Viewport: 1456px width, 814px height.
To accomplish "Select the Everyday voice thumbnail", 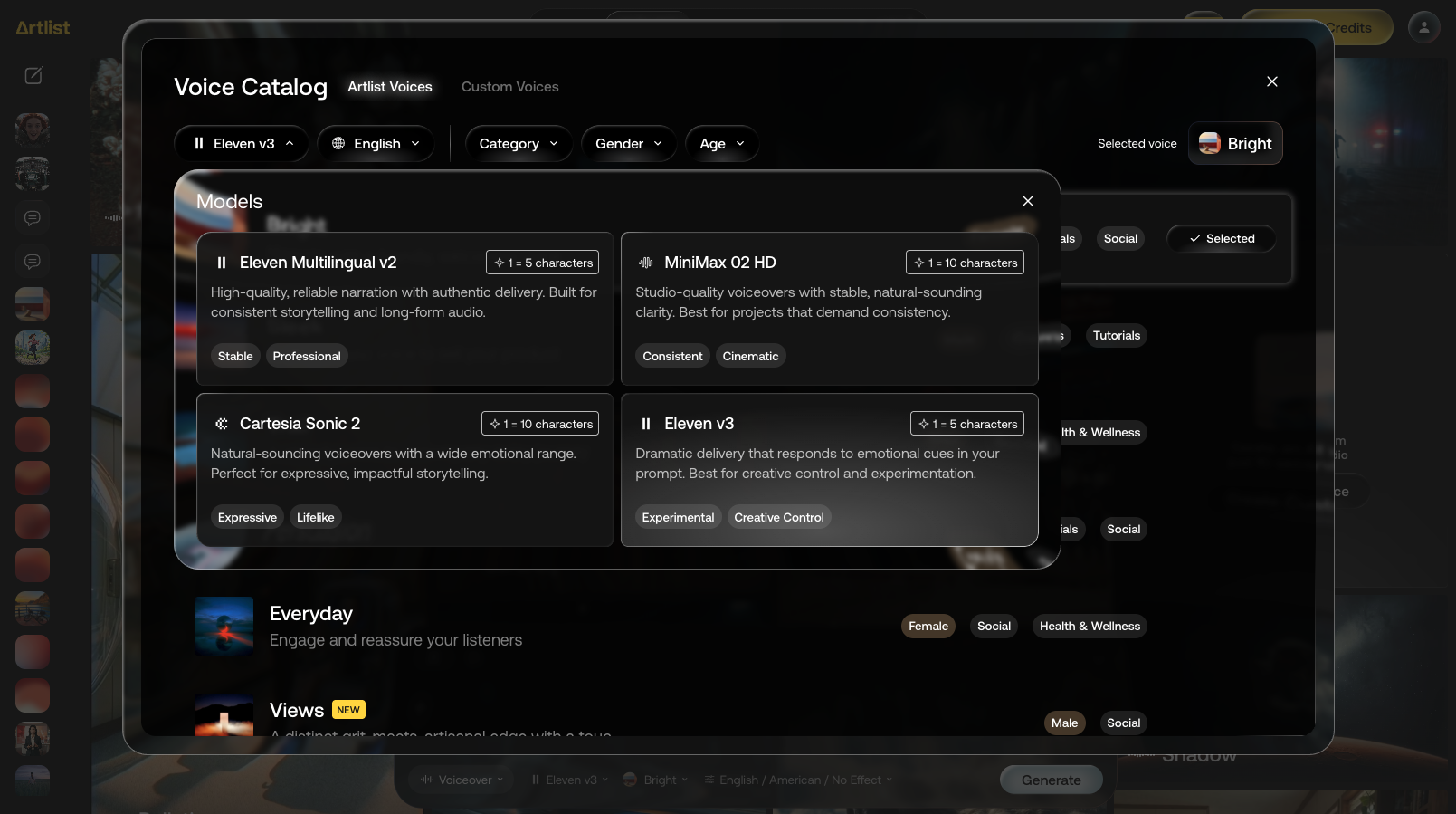I will (224, 626).
